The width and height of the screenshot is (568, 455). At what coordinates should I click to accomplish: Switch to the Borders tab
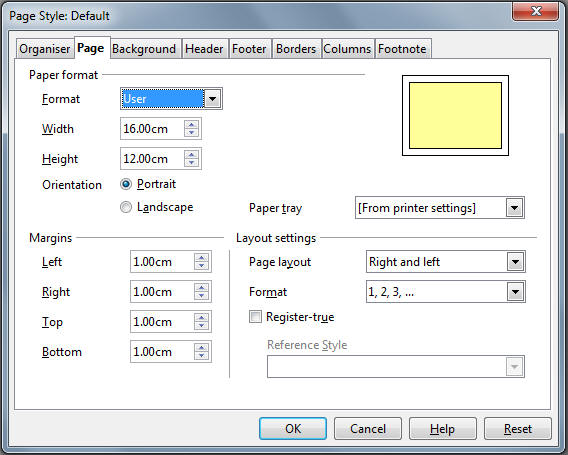(296, 49)
